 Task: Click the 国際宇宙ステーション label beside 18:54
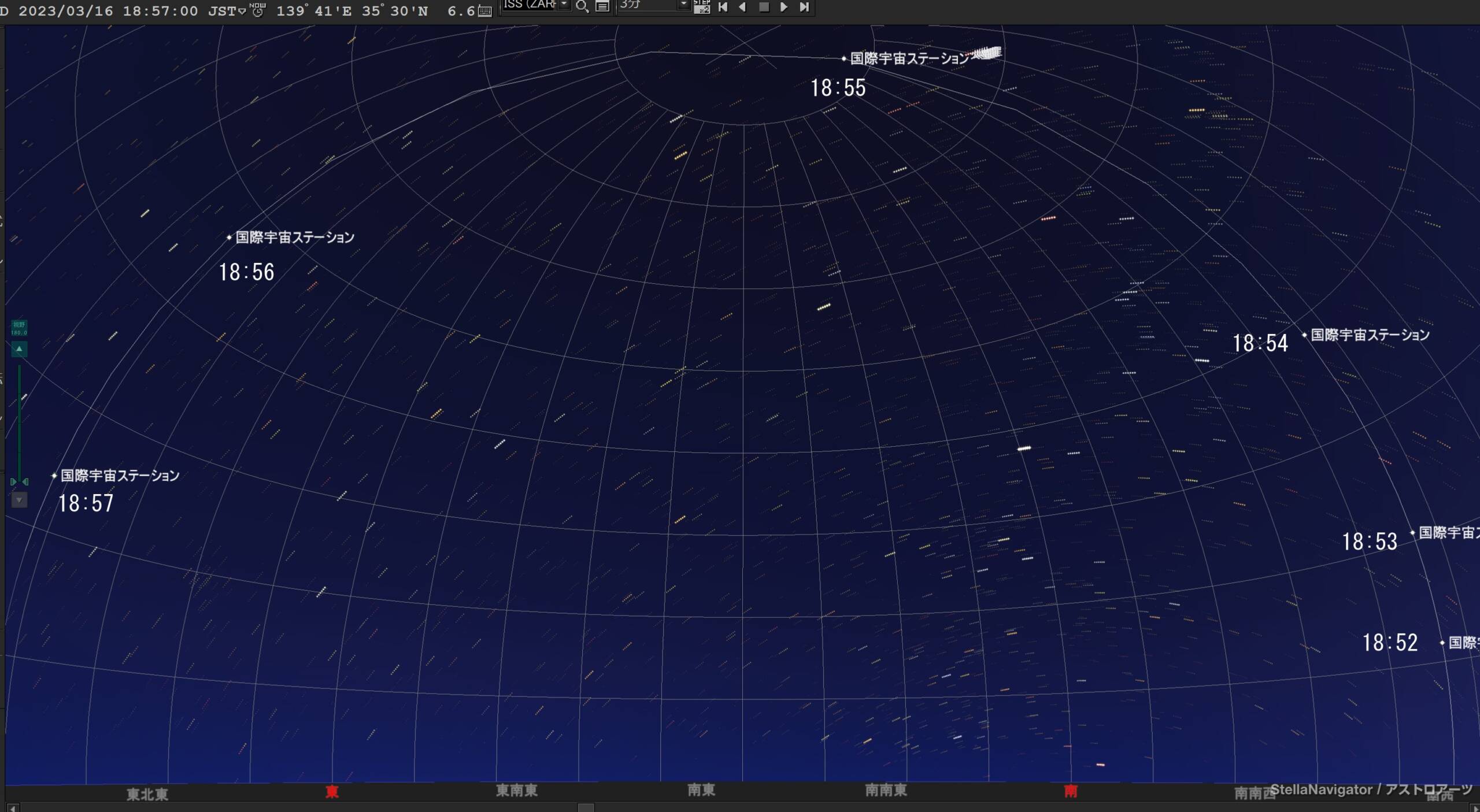[1370, 335]
